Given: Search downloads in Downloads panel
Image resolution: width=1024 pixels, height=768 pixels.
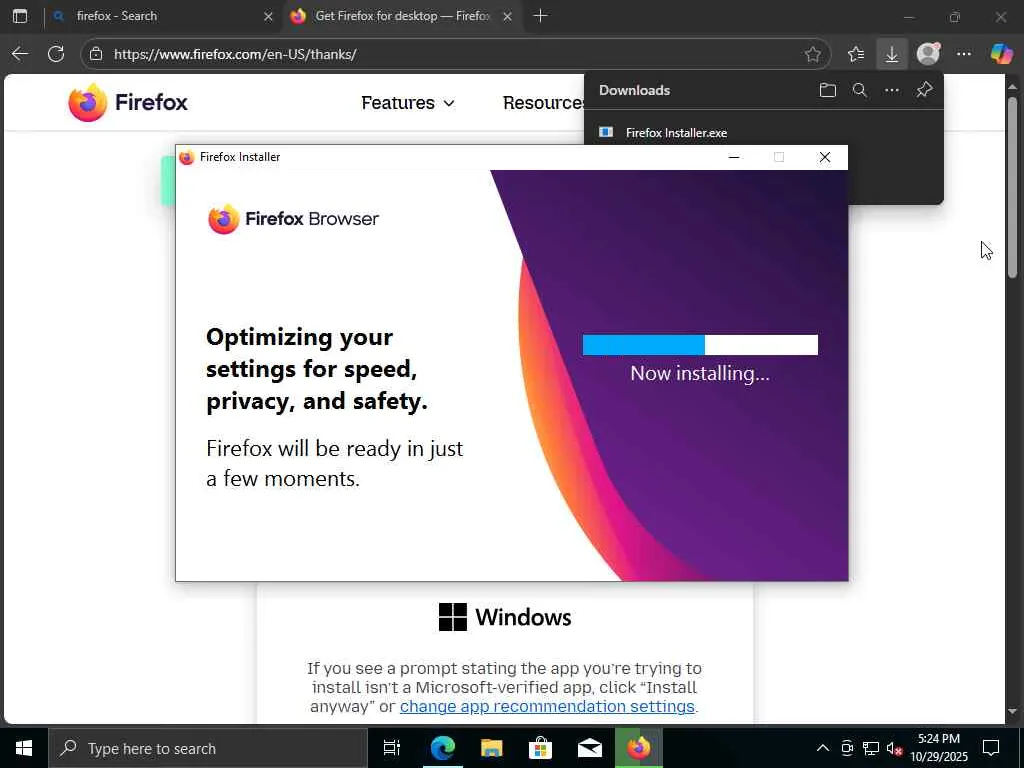Looking at the screenshot, I should [x=860, y=90].
